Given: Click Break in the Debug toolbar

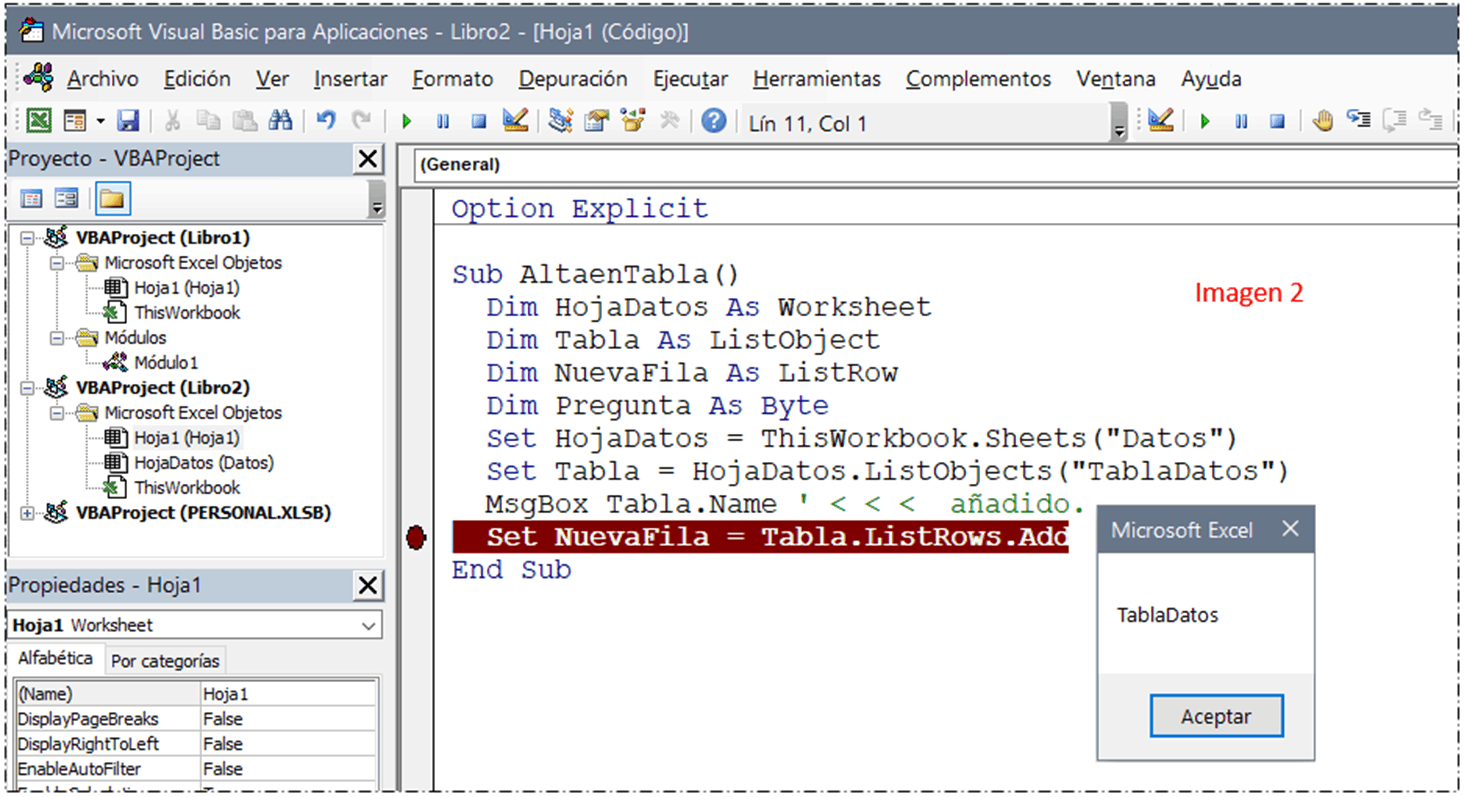Looking at the screenshot, I should click(1241, 121).
